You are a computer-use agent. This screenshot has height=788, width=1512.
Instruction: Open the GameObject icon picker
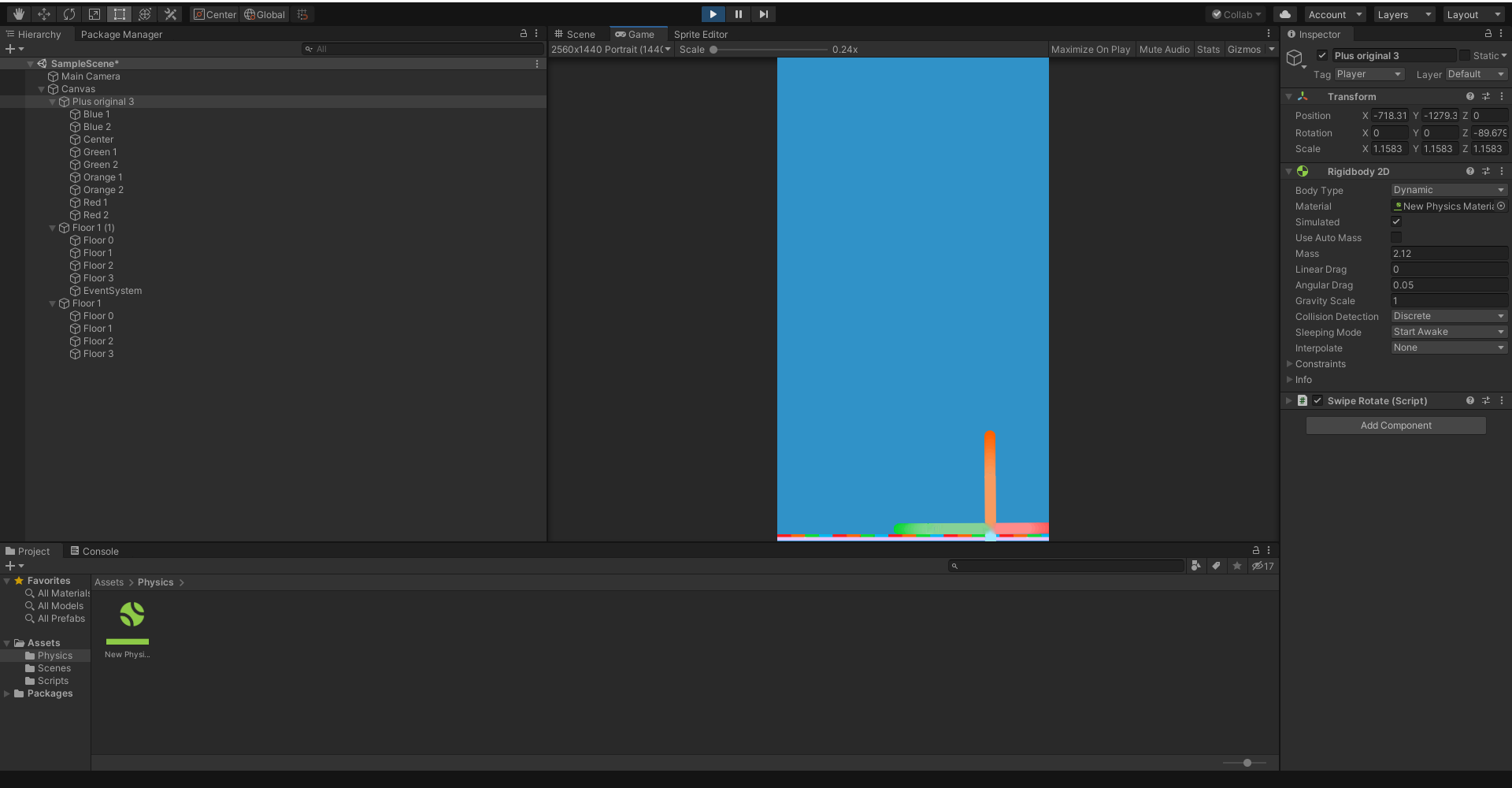(x=1295, y=58)
